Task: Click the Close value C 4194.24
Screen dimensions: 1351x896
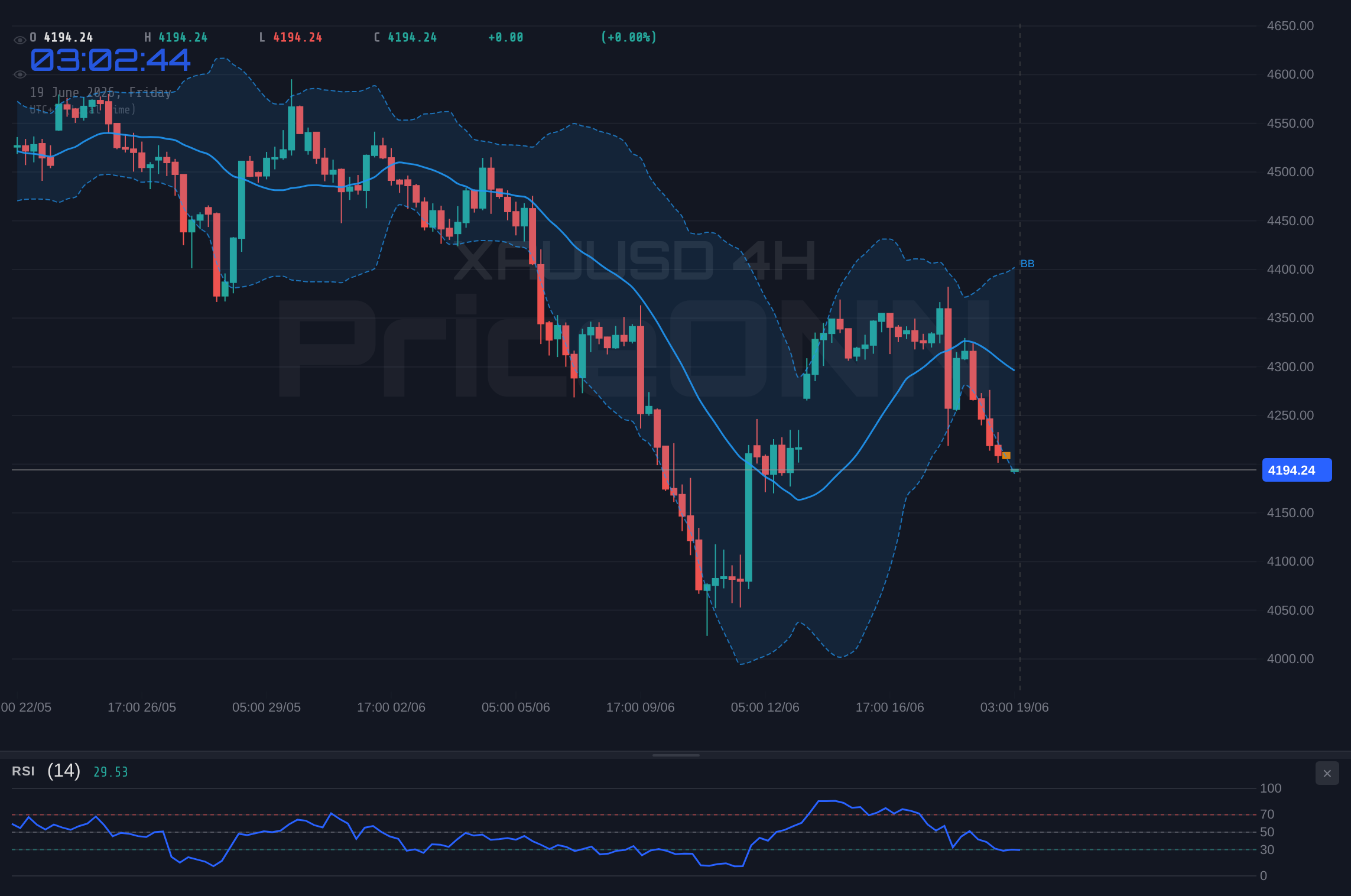Action: pos(405,37)
